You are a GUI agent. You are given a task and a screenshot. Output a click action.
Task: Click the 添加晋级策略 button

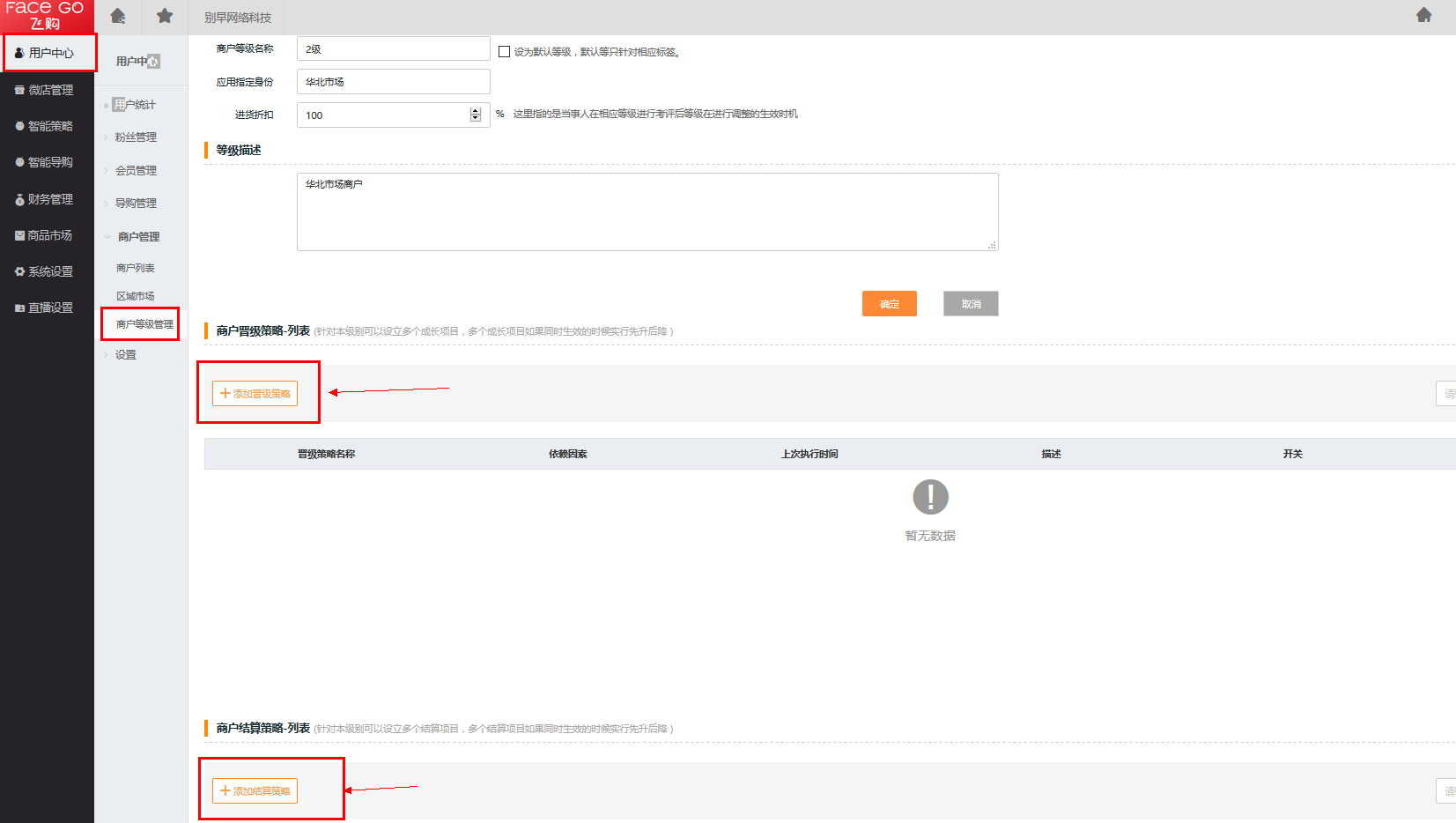[x=255, y=394]
